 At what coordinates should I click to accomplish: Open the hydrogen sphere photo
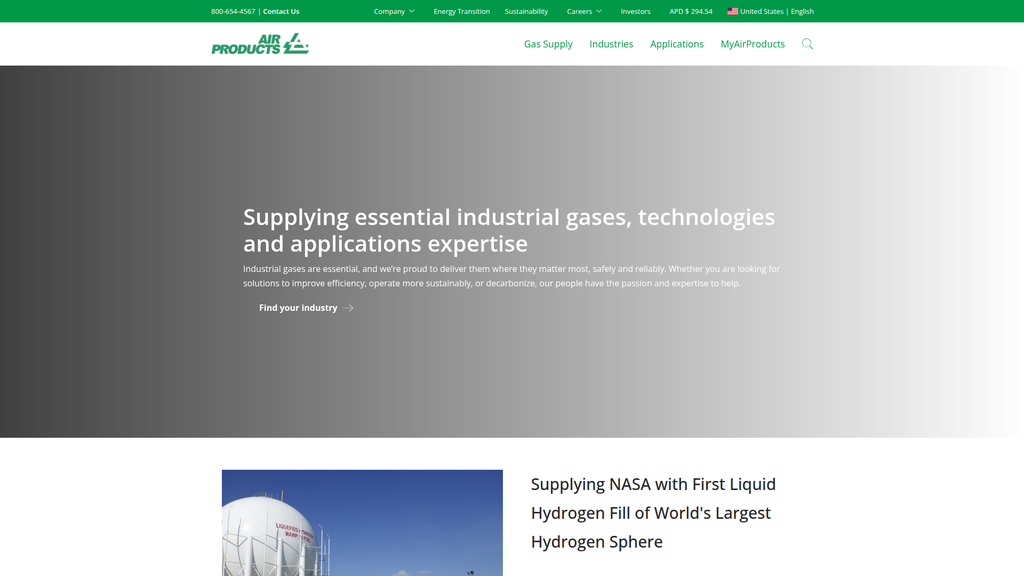362,522
